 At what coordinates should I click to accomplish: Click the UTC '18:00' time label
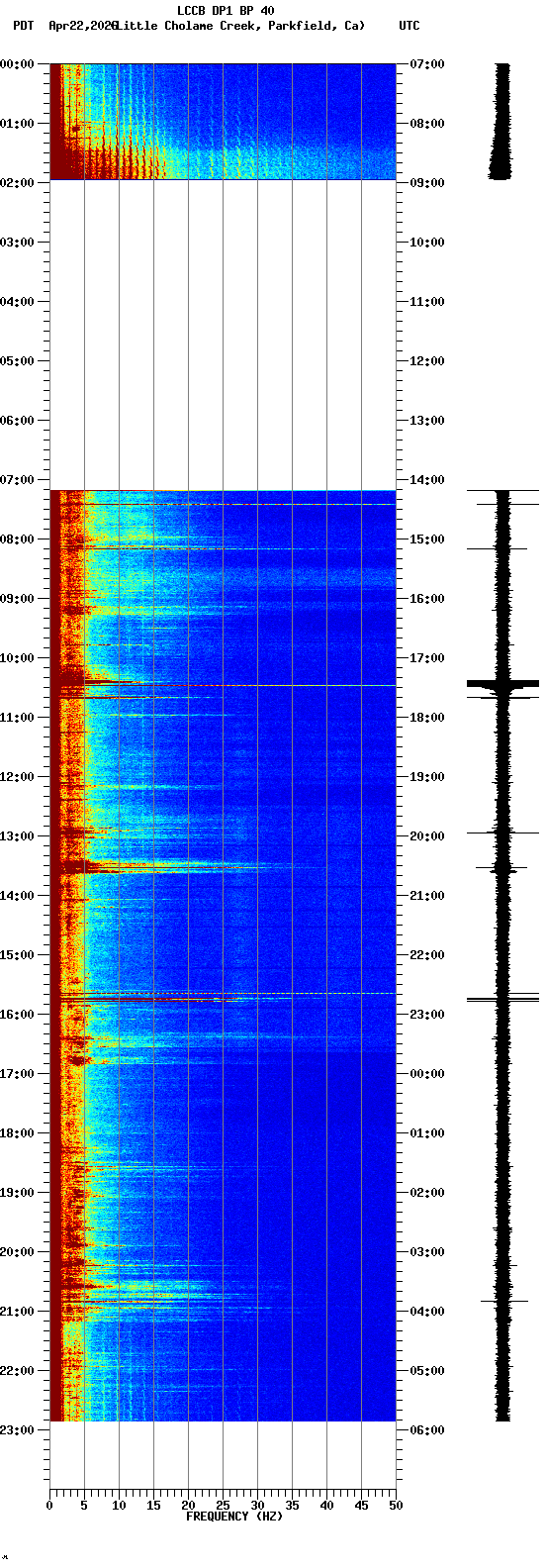point(427,718)
